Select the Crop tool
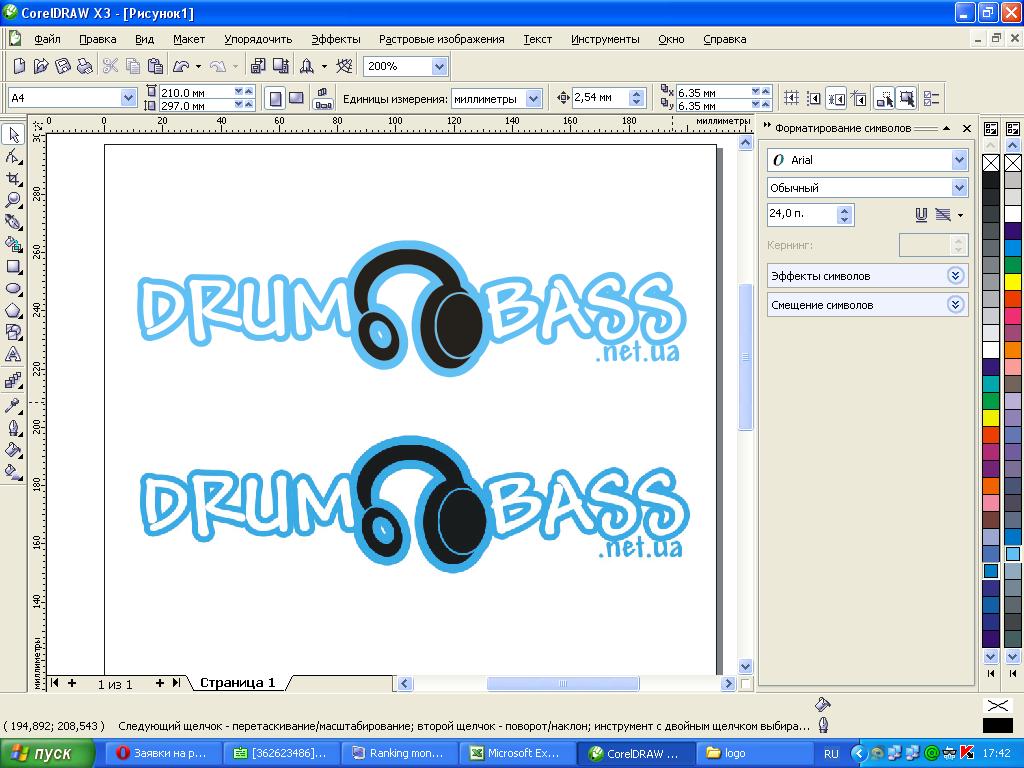The height and width of the screenshot is (768, 1024). coord(13,179)
